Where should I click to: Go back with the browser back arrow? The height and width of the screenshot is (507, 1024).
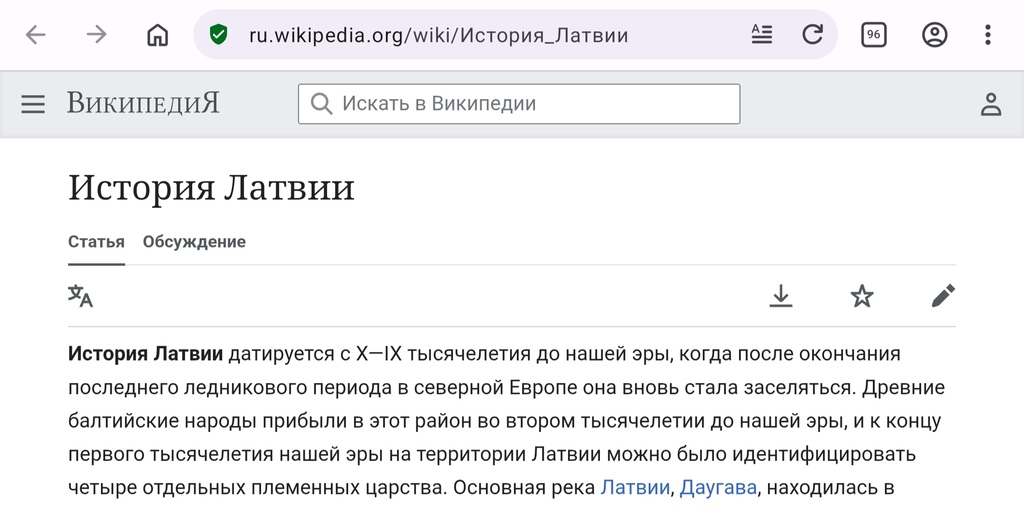pos(36,35)
